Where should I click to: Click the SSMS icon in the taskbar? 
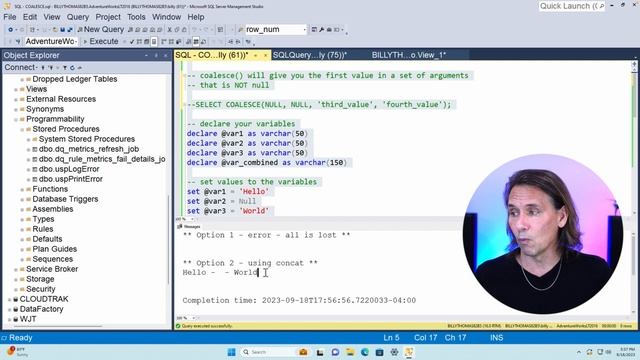(x=409, y=352)
